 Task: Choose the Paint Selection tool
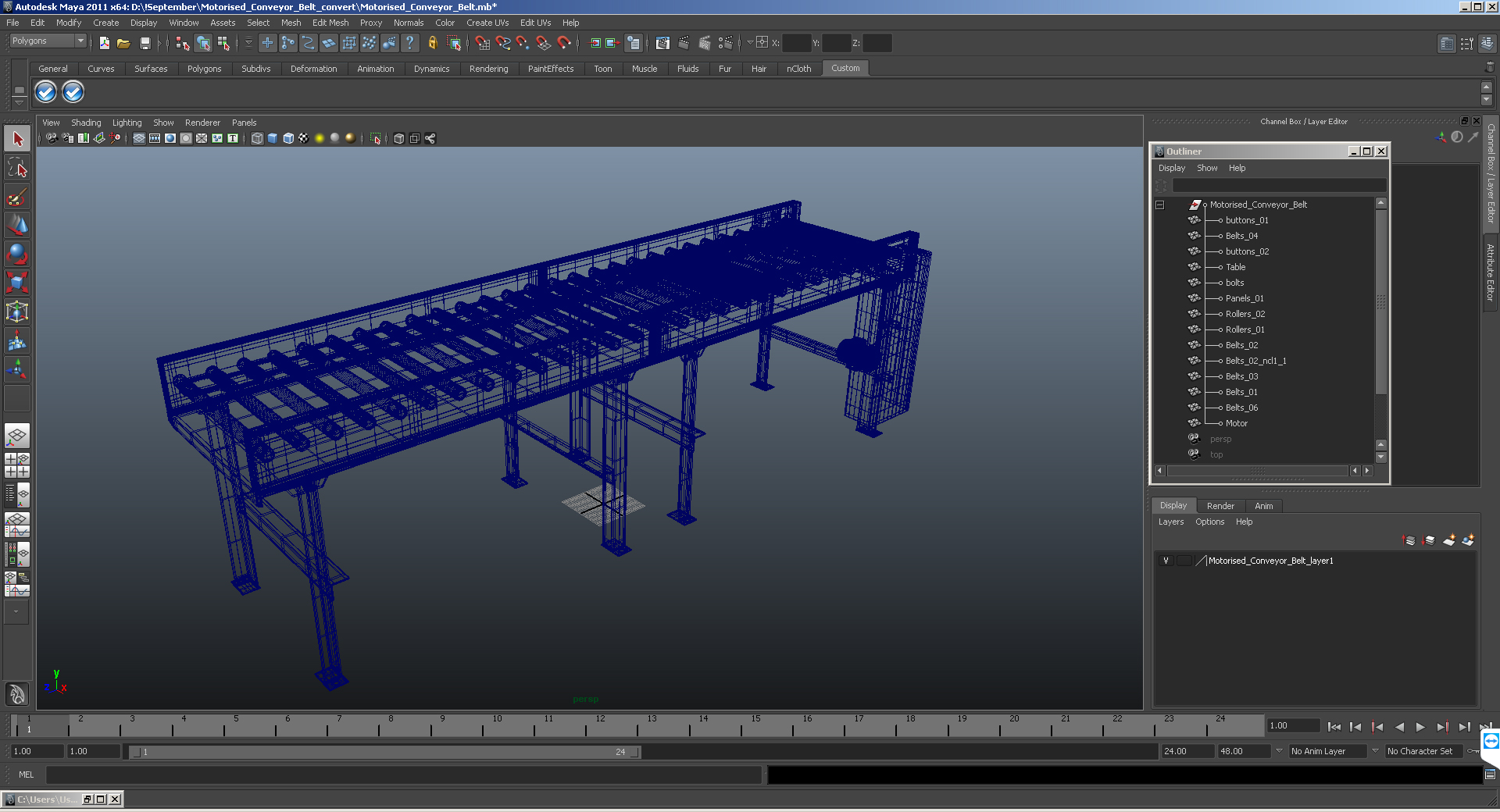pyautogui.click(x=17, y=197)
